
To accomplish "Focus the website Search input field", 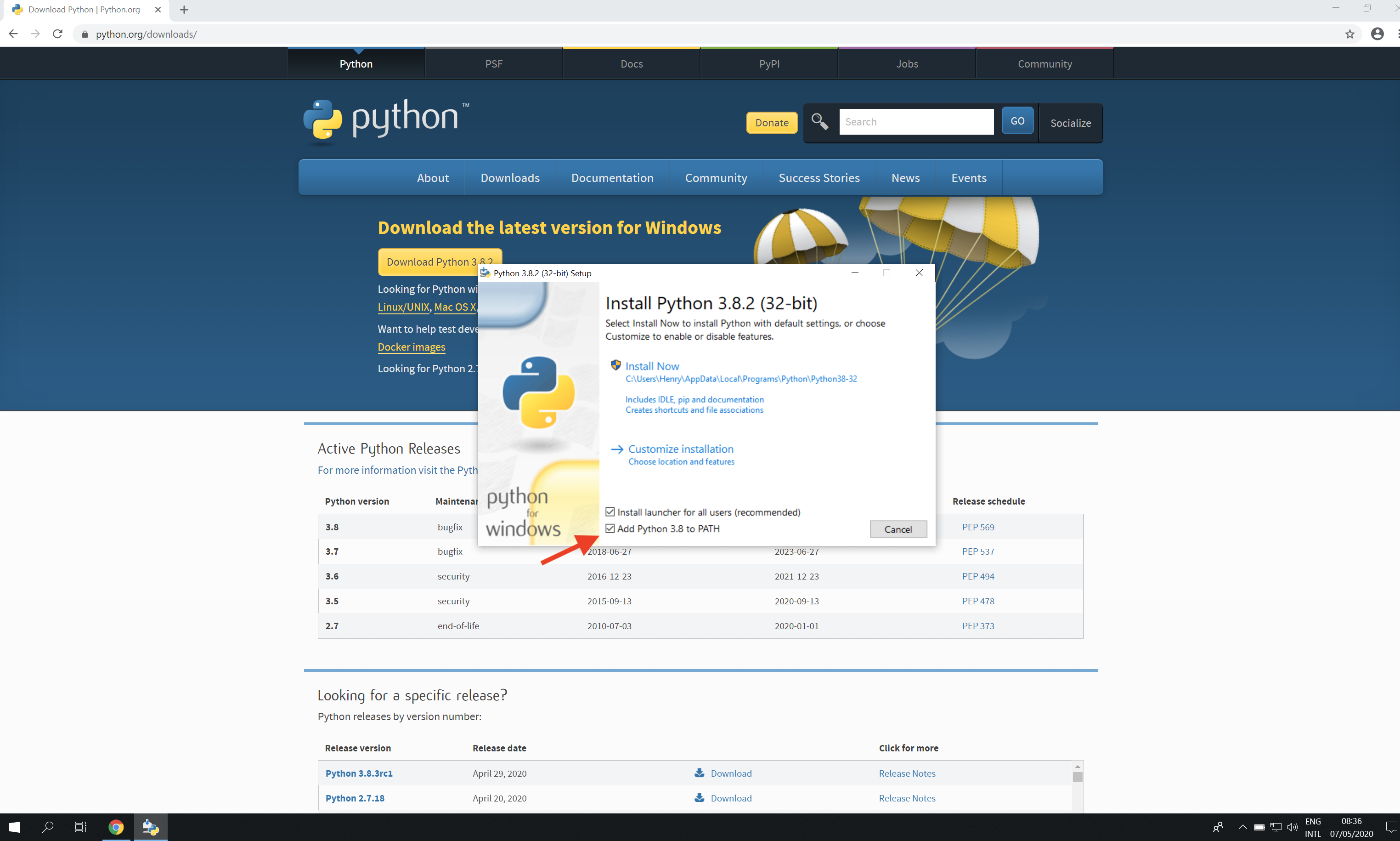I will point(916,121).
